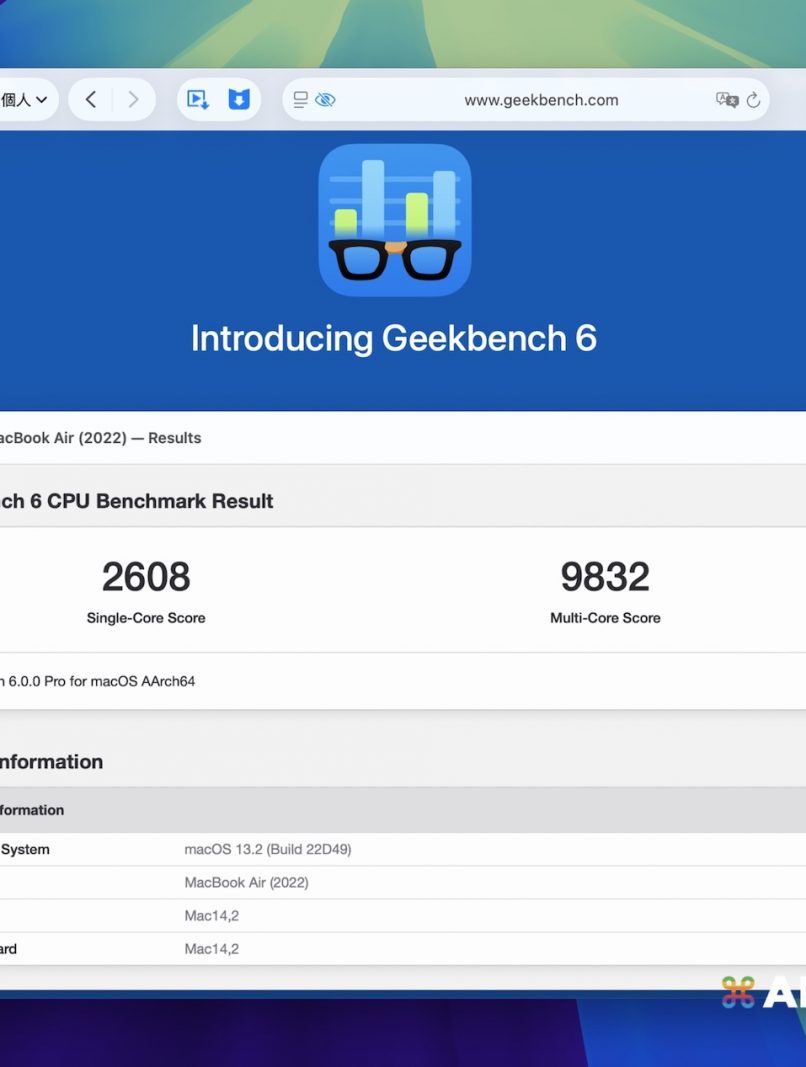Open the 個人 profile dropdown
The width and height of the screenshot is (806, 1067).
pyautogui.click(x=24, y=100)
